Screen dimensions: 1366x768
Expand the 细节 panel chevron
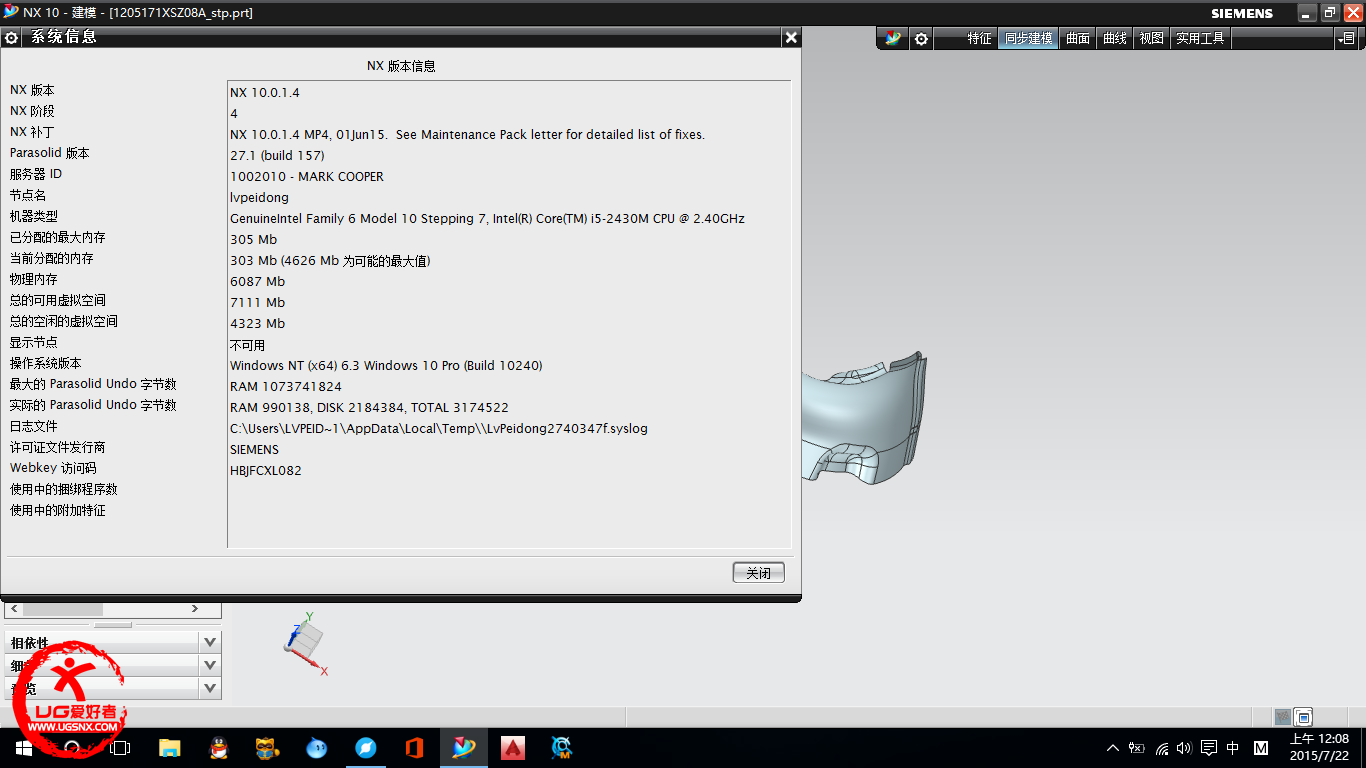[209, 665]
